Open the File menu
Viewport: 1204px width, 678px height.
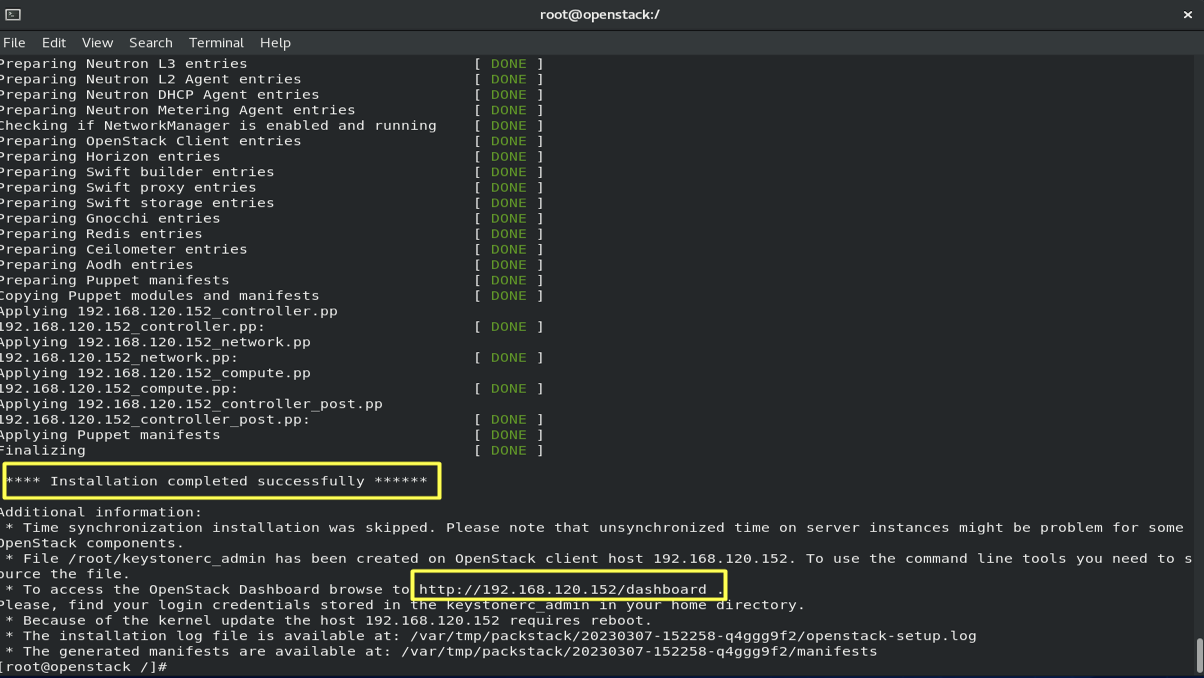[x=14, y=43]
